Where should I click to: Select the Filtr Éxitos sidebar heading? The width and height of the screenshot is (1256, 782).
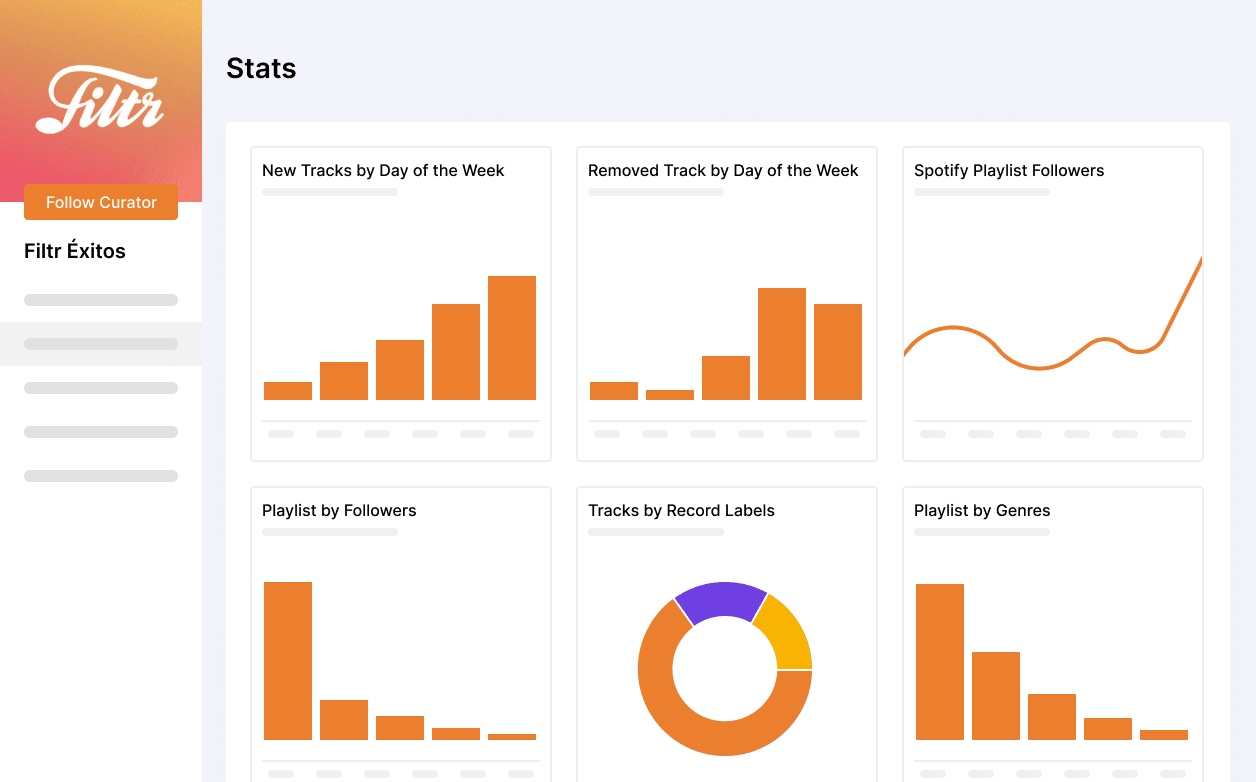click(75, 251)
